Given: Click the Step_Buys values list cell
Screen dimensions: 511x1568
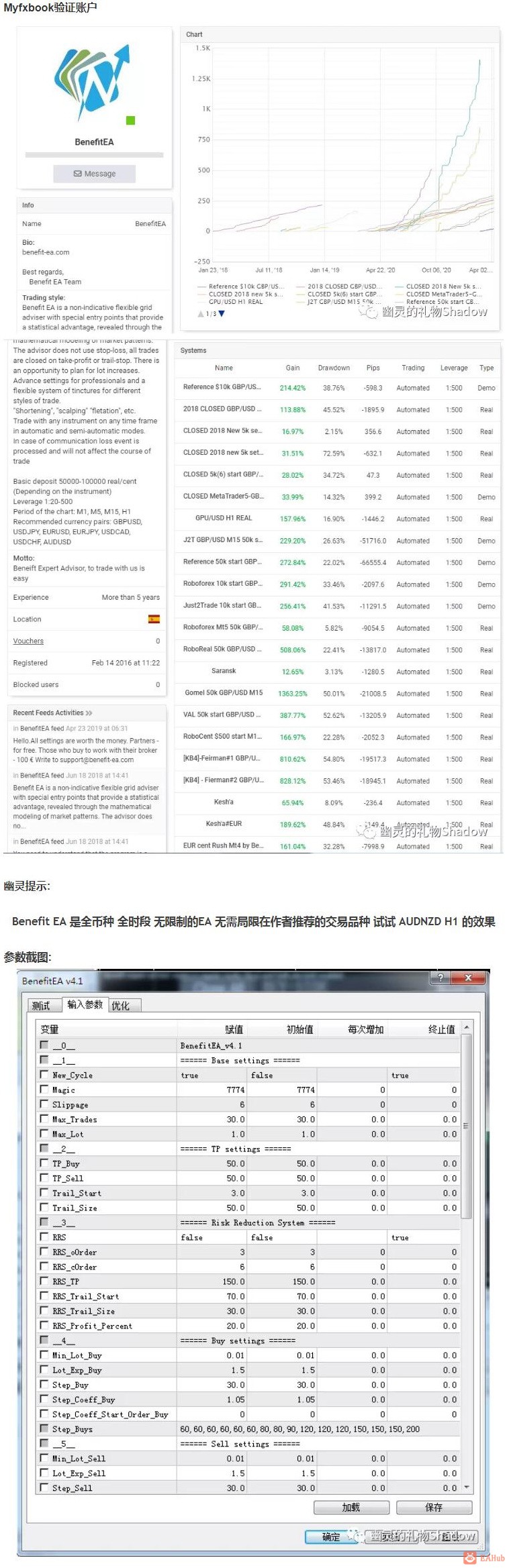Looking at the screenshot, I should pos(319,1429).
